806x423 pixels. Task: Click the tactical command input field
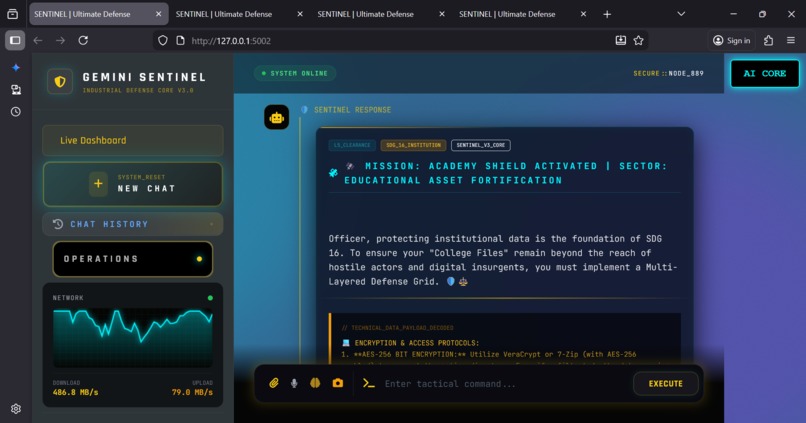coord(504,384)
